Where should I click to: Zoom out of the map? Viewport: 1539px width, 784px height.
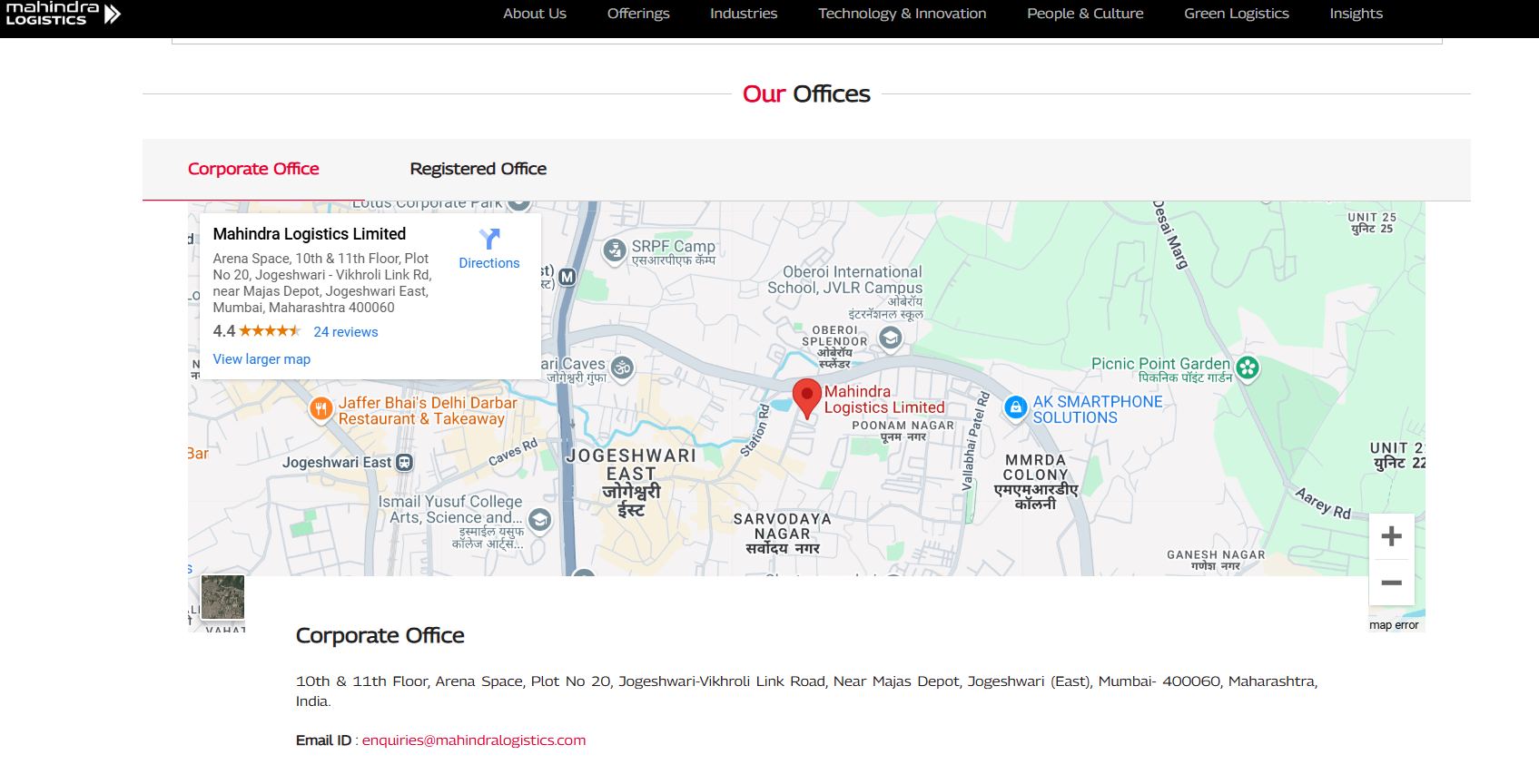point(1391,583)
